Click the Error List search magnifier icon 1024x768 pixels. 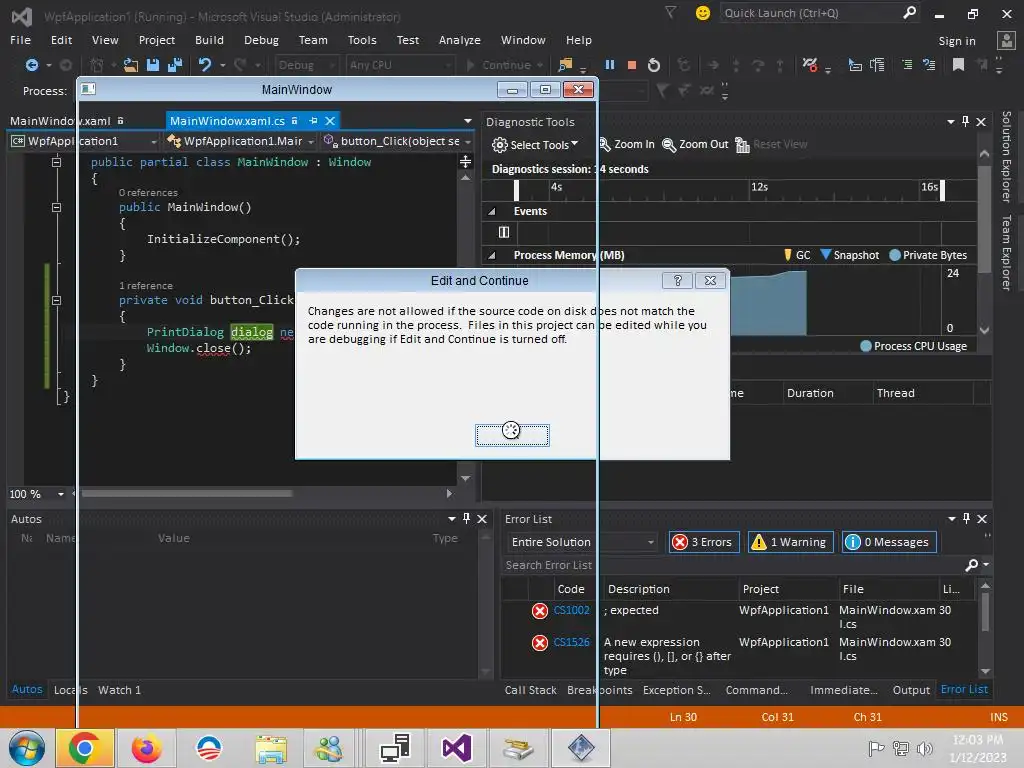point(972,565)
